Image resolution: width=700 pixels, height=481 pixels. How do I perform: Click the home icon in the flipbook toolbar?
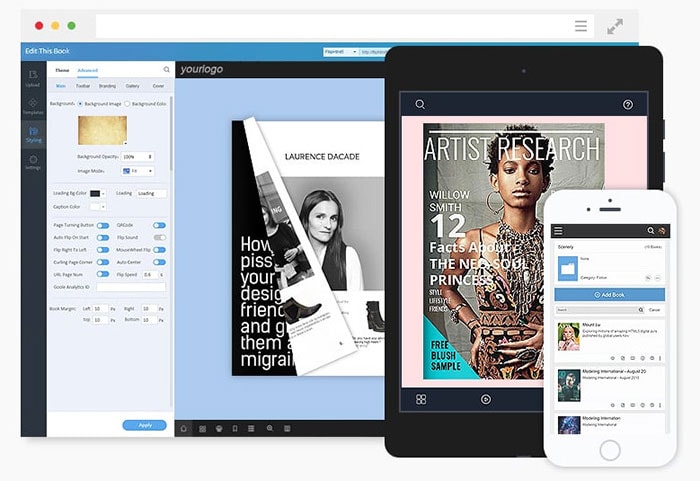(183, 428)
